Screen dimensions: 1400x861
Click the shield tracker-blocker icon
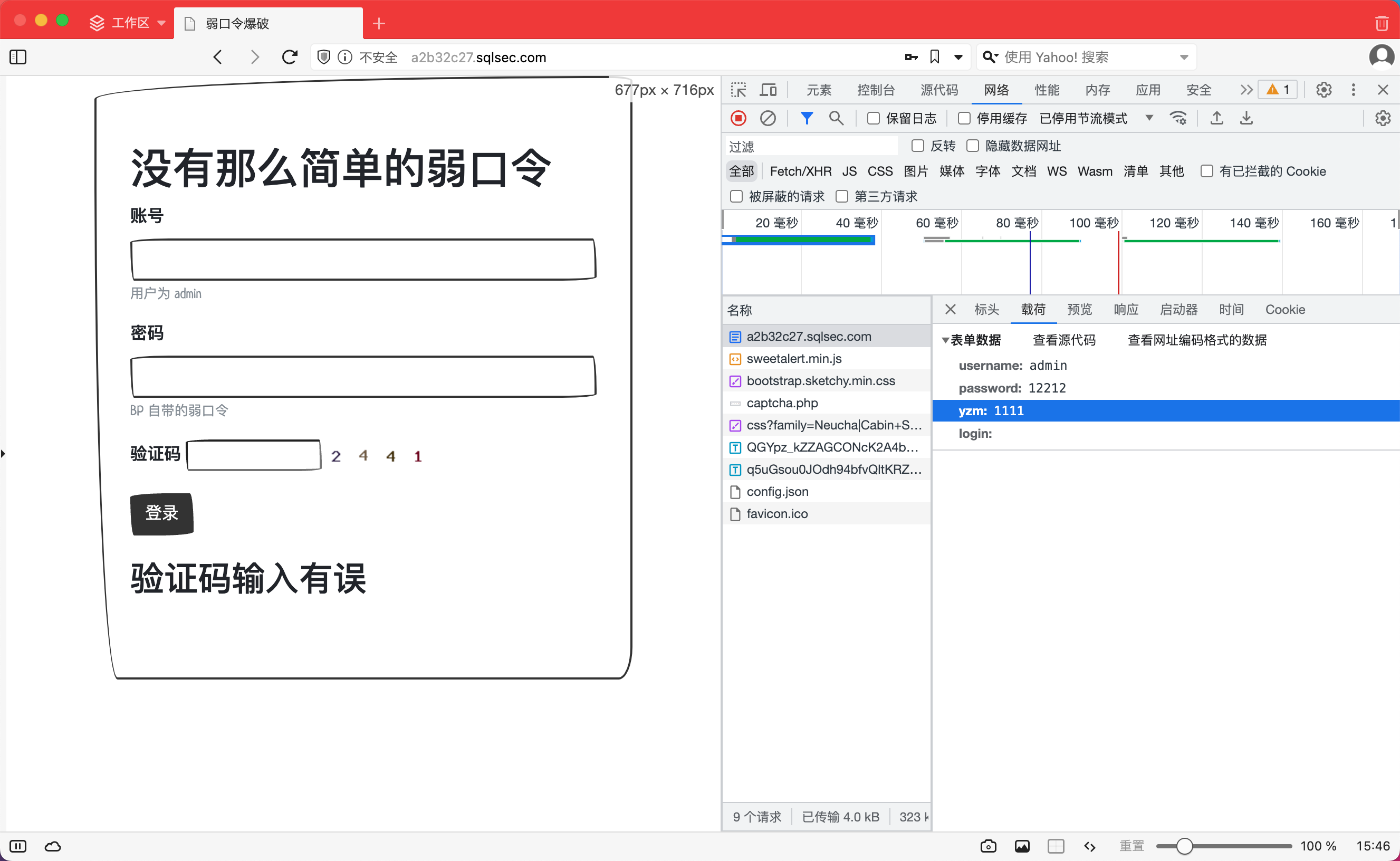pyautogui.click(x=323, y=57)
